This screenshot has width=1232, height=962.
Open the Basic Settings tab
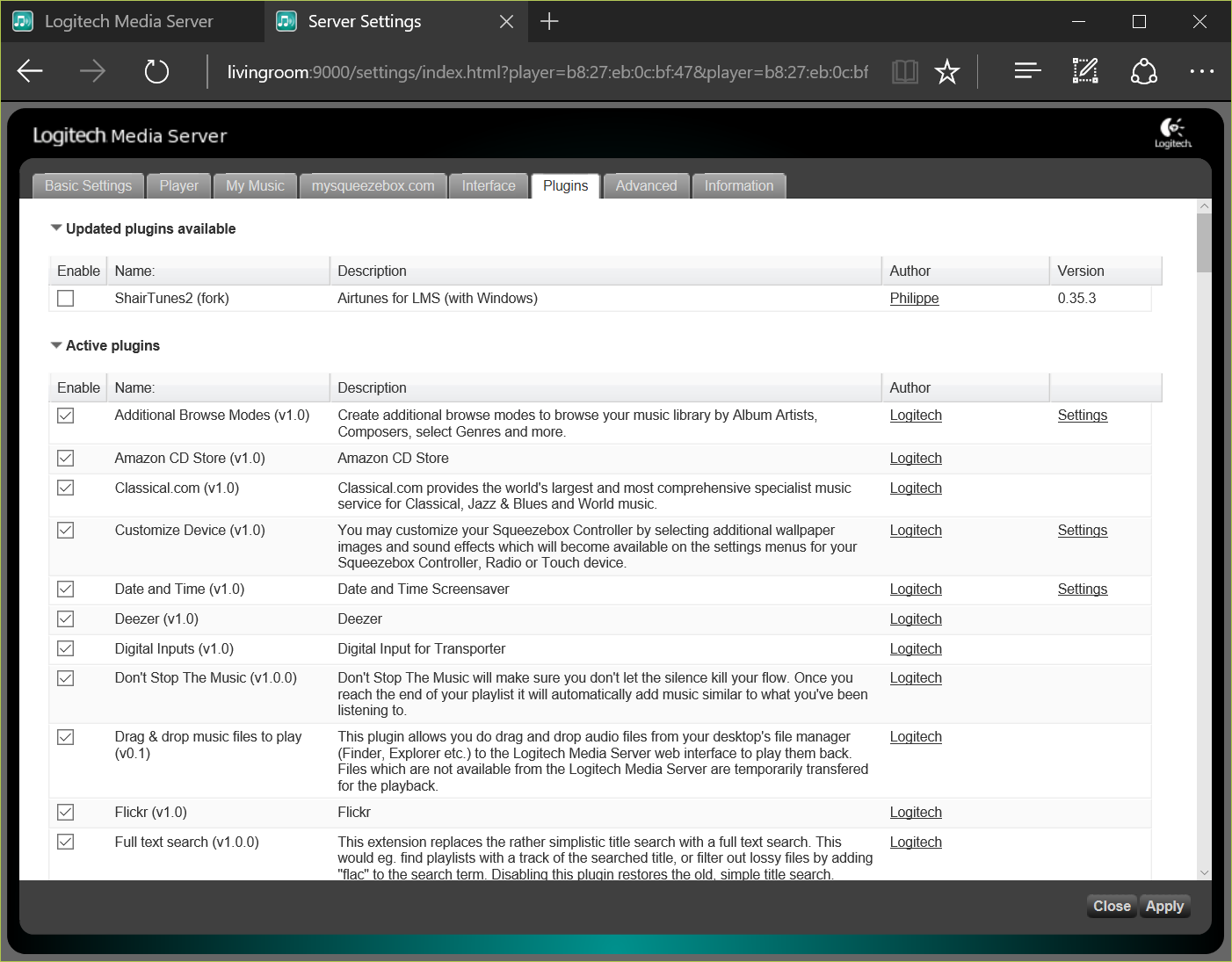point(88,185)
